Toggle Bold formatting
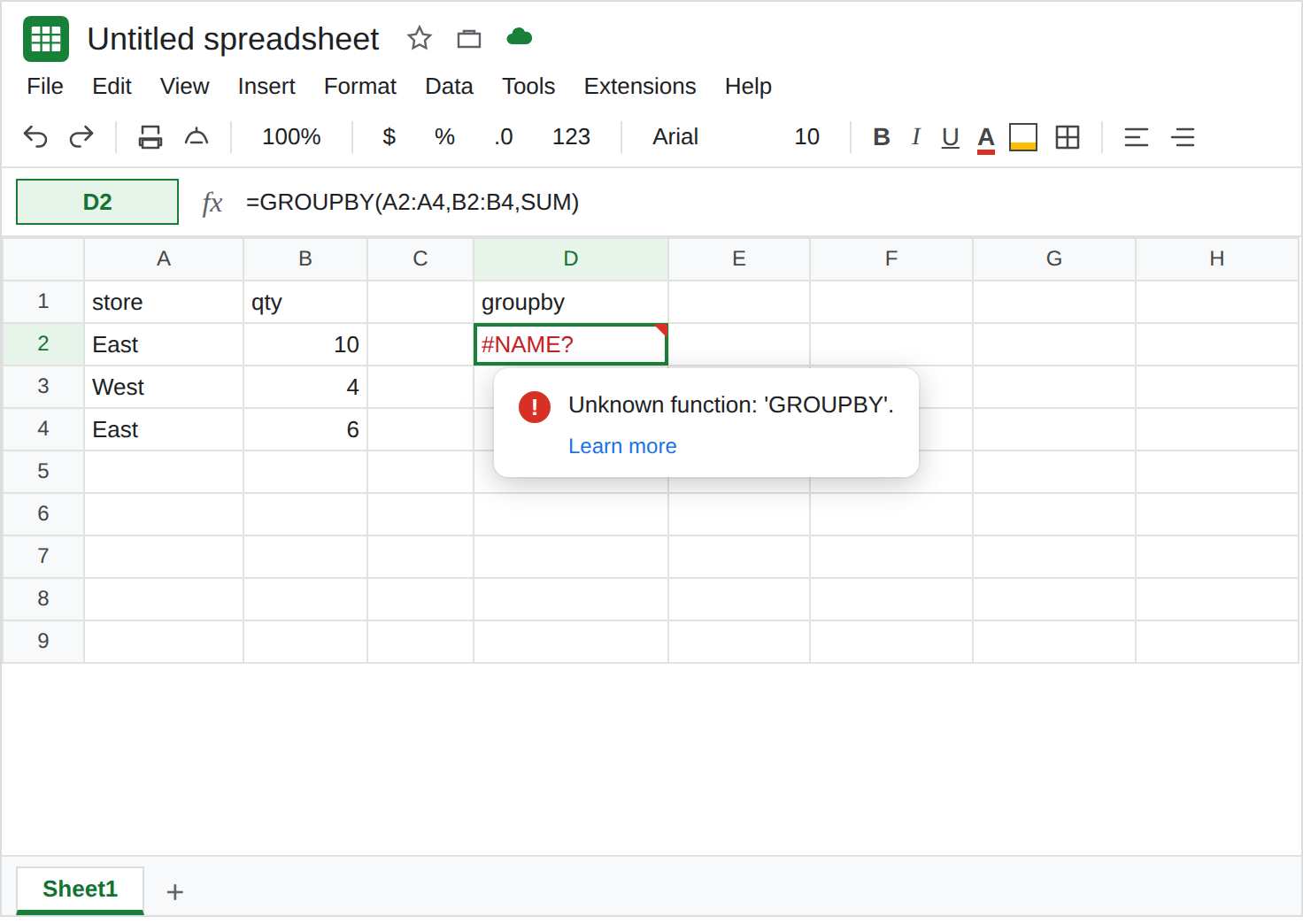Viewport: 1303px width, 924px height. (x=882, y=137)
